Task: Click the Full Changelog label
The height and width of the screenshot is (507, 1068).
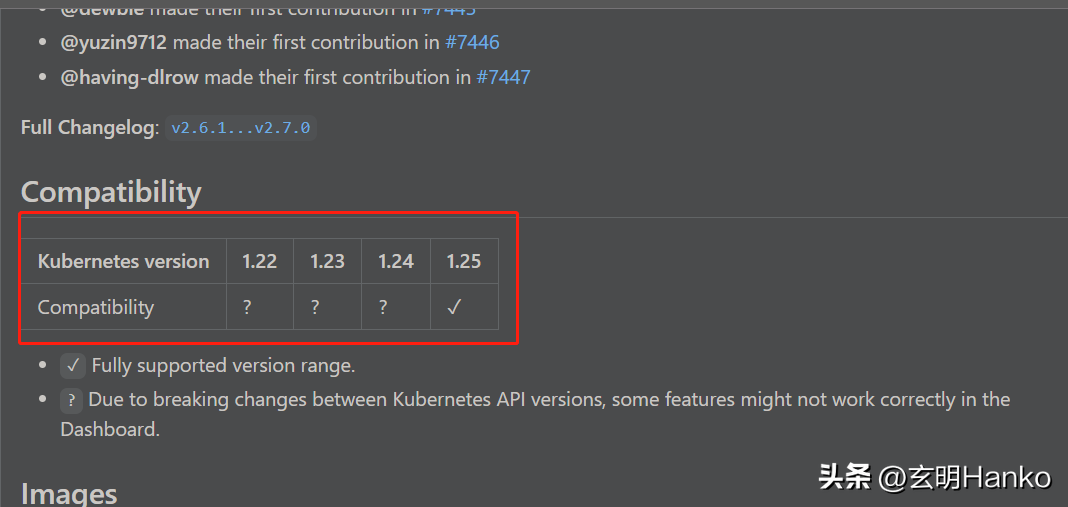Action: click(x=90, y=127)
